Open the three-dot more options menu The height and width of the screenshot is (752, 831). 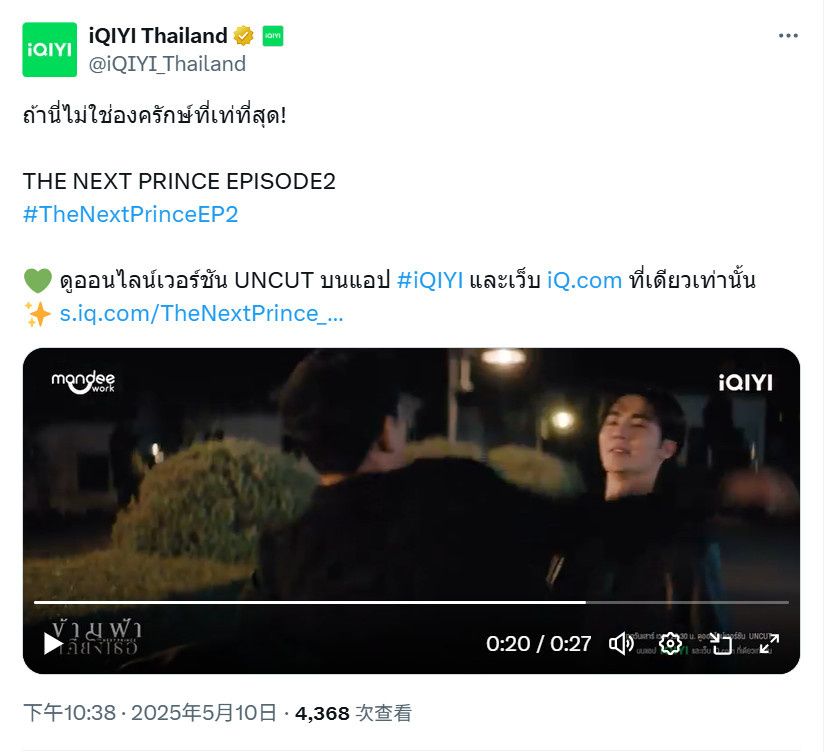788,36
